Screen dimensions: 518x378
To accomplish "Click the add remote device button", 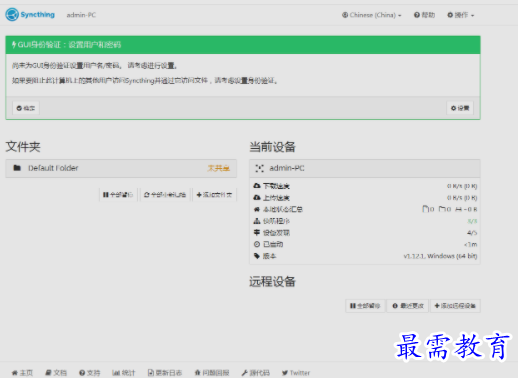I will click(x=455, y=306).
